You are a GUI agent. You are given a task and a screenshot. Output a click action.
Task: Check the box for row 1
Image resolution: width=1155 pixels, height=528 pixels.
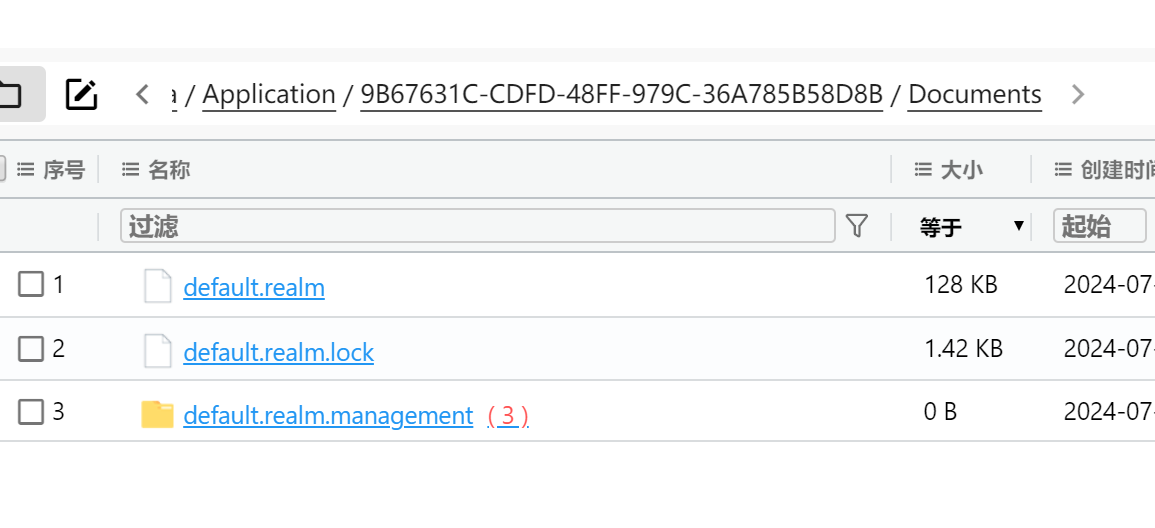30,284
